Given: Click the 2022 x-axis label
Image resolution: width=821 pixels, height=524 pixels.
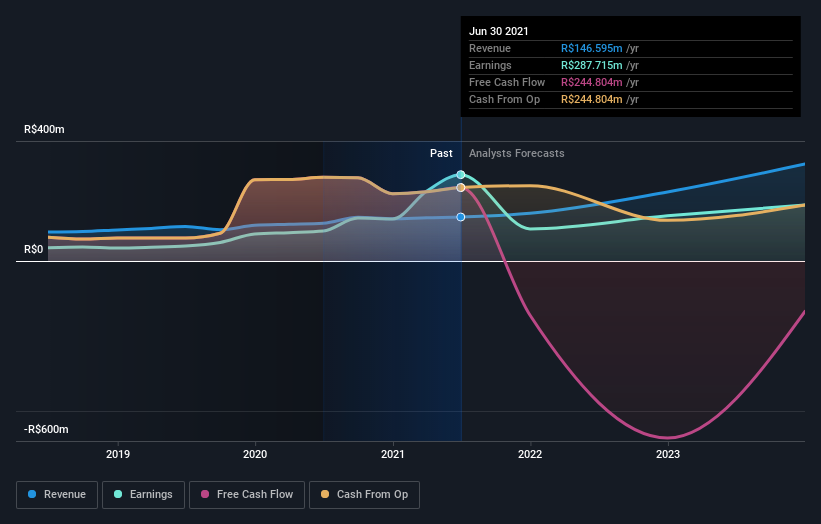Looking at the screenshot, I should click(x=530, y=454).
